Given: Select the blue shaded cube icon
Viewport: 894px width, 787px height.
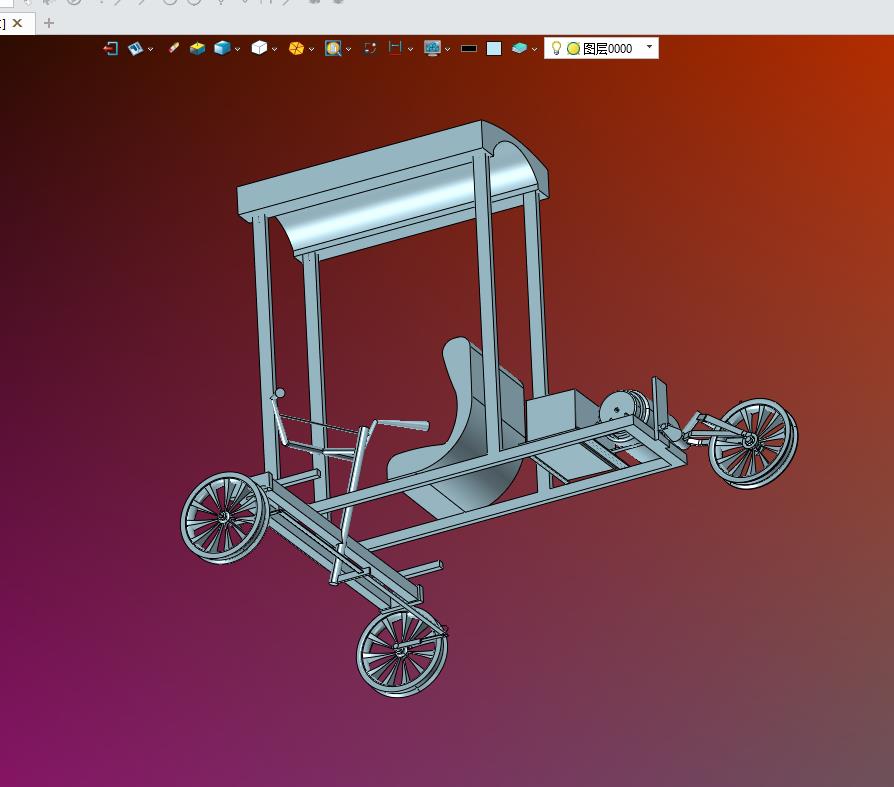Looking at the screenshot, I should [222, 48].
